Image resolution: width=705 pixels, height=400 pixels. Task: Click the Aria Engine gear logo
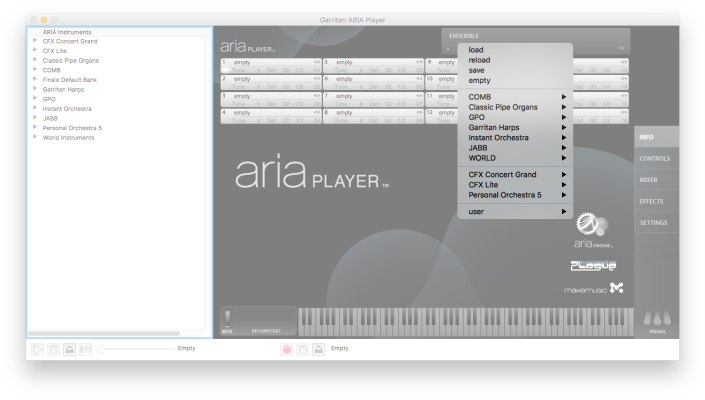(x=592, y=224)
